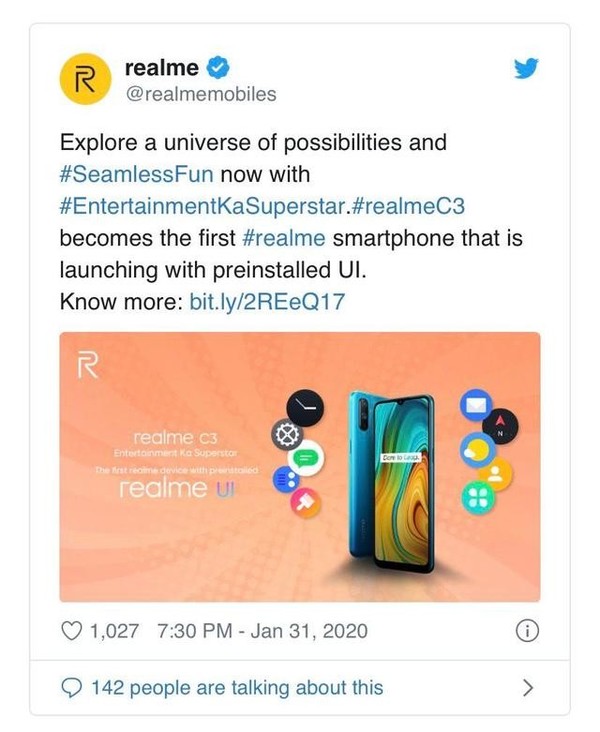Screen dimensions: 600x732
Task: Click the realme yellow profile avatar
Action: 86,81
